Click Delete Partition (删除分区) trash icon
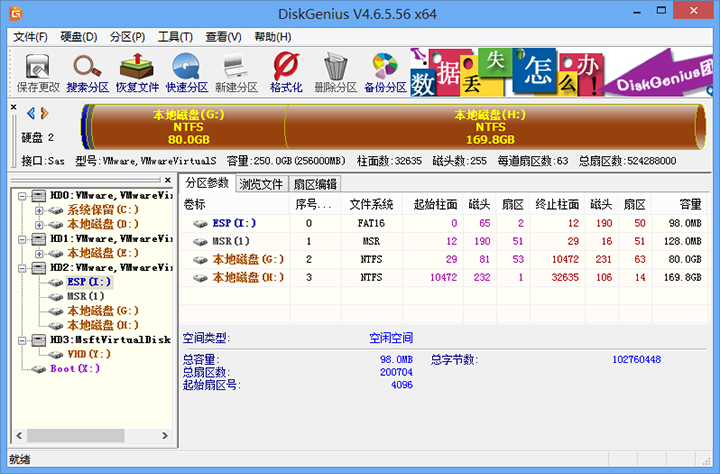Image resolution: width=720 pixels, height=474 pixels. 335,73
